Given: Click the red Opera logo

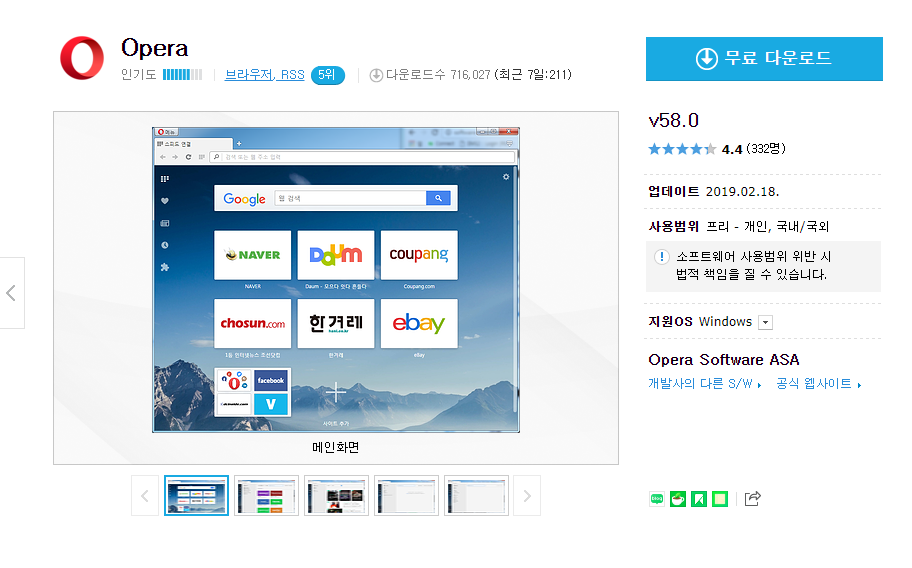Looking at the screenshot, I should (x=82, y=58).
